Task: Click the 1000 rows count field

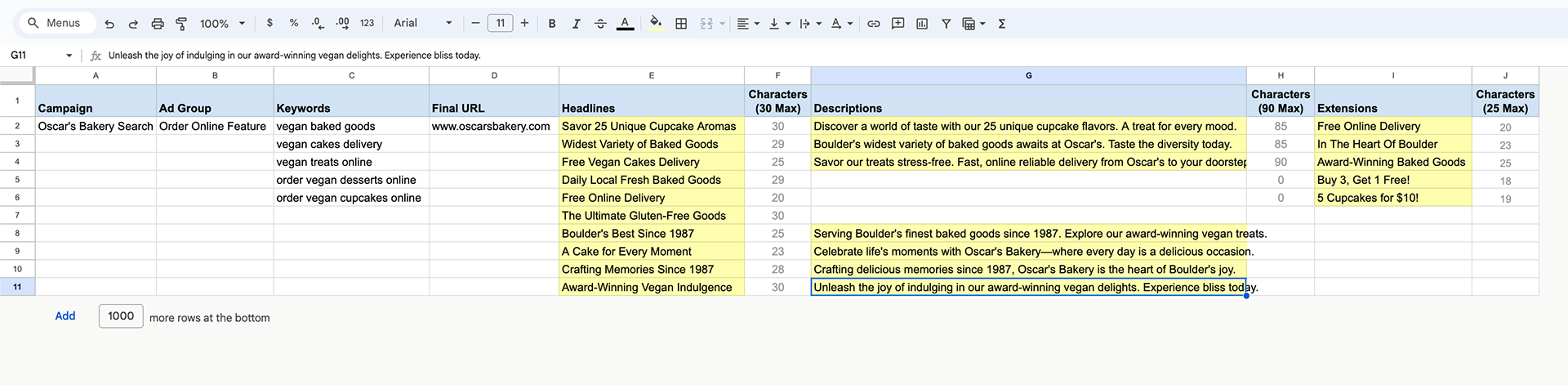Action: [x=121, y=316]
